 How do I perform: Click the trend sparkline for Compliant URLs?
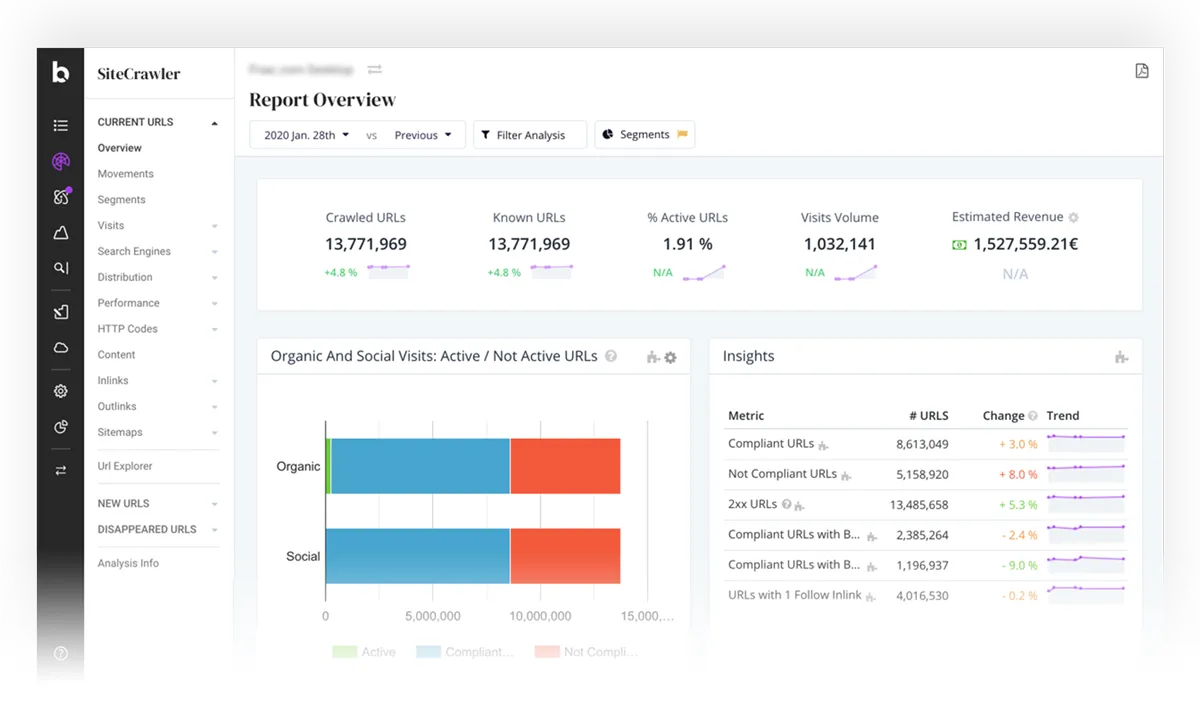point(1086,444)
